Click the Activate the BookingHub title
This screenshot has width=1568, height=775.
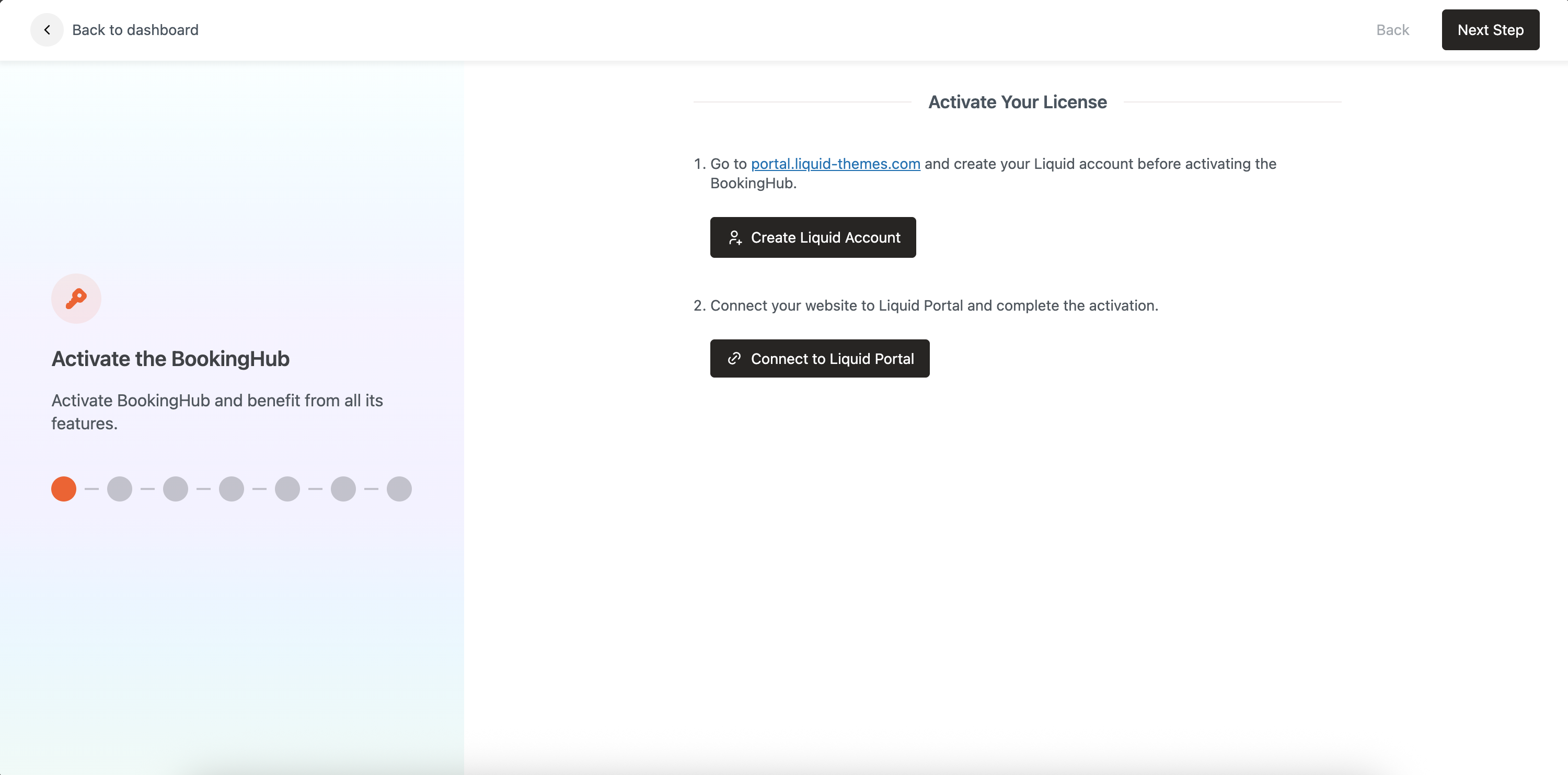(x=170, y=359)
